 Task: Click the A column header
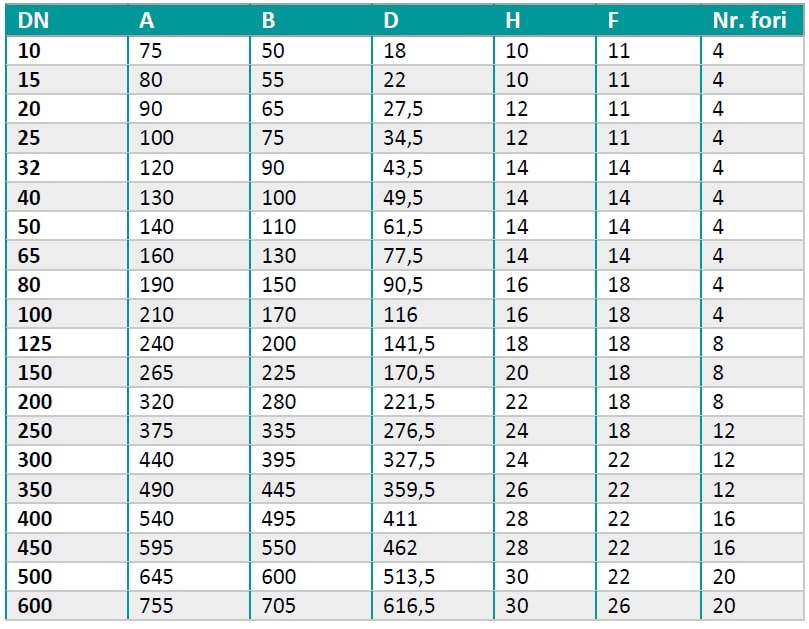coord(147,21)
